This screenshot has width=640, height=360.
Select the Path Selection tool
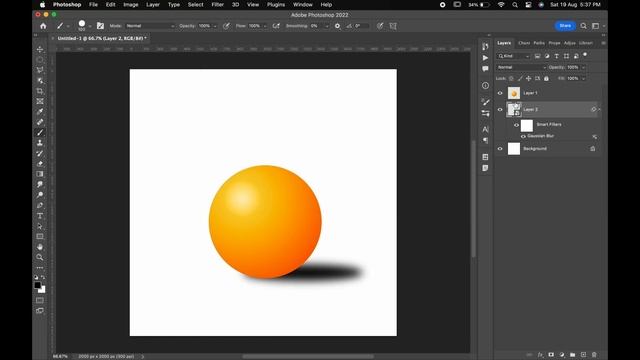40,226
